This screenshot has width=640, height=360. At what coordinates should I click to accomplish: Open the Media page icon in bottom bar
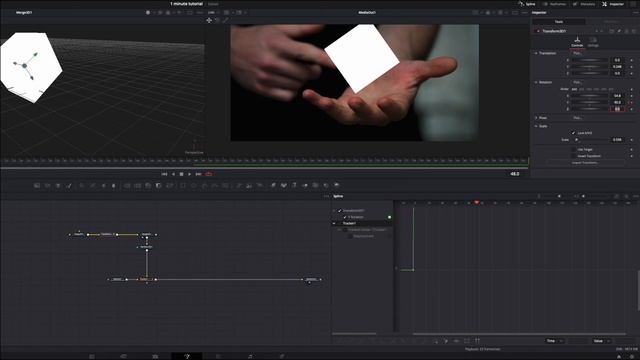pos(92,356)
